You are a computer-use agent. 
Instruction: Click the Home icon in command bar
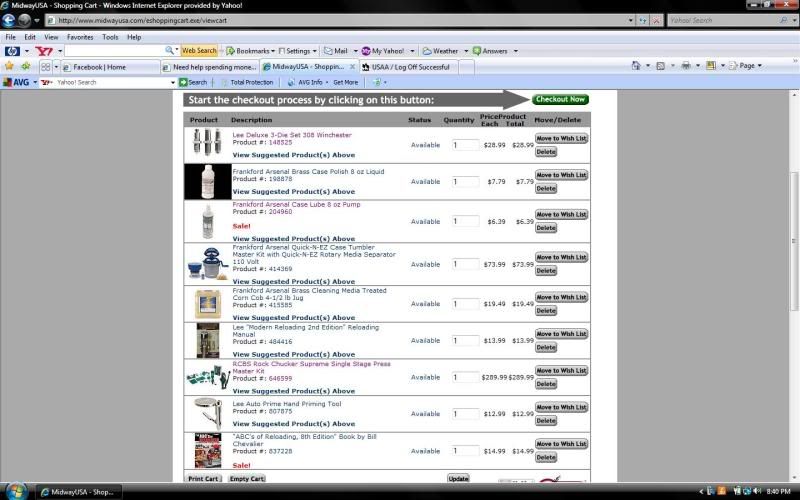pos(636,65)
